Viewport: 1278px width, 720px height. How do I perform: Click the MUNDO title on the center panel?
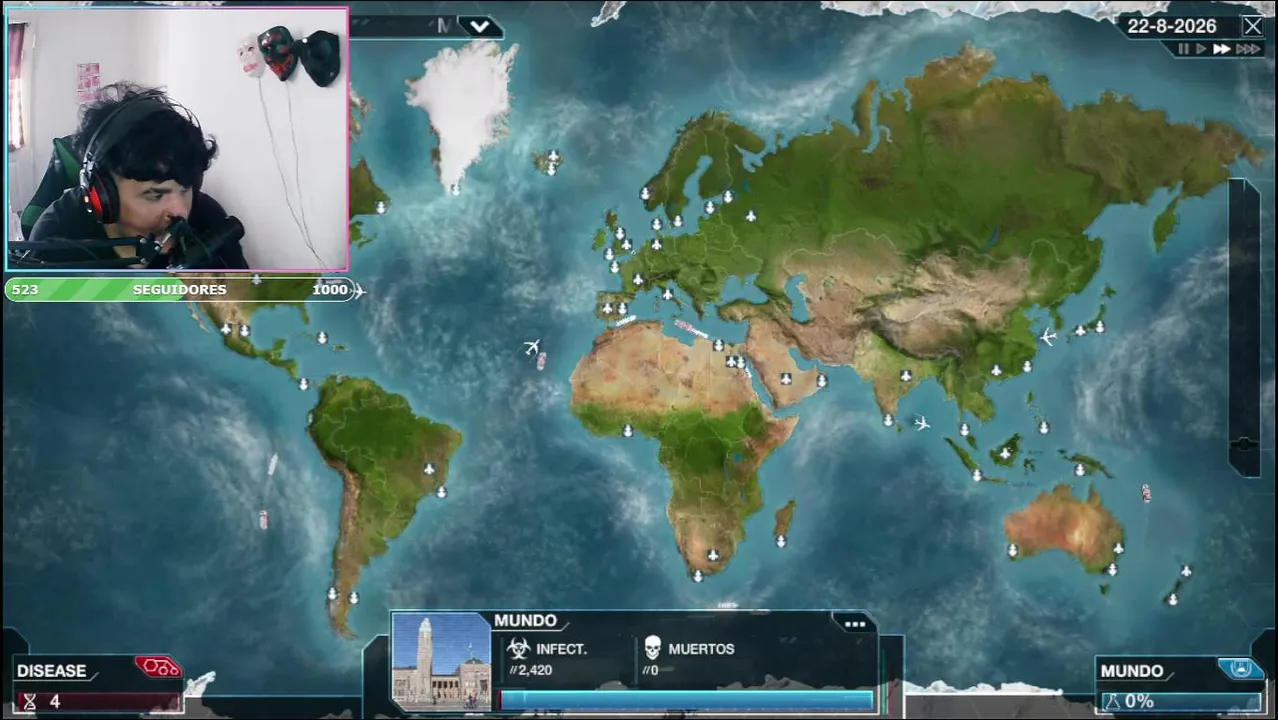tap(525, 621)
